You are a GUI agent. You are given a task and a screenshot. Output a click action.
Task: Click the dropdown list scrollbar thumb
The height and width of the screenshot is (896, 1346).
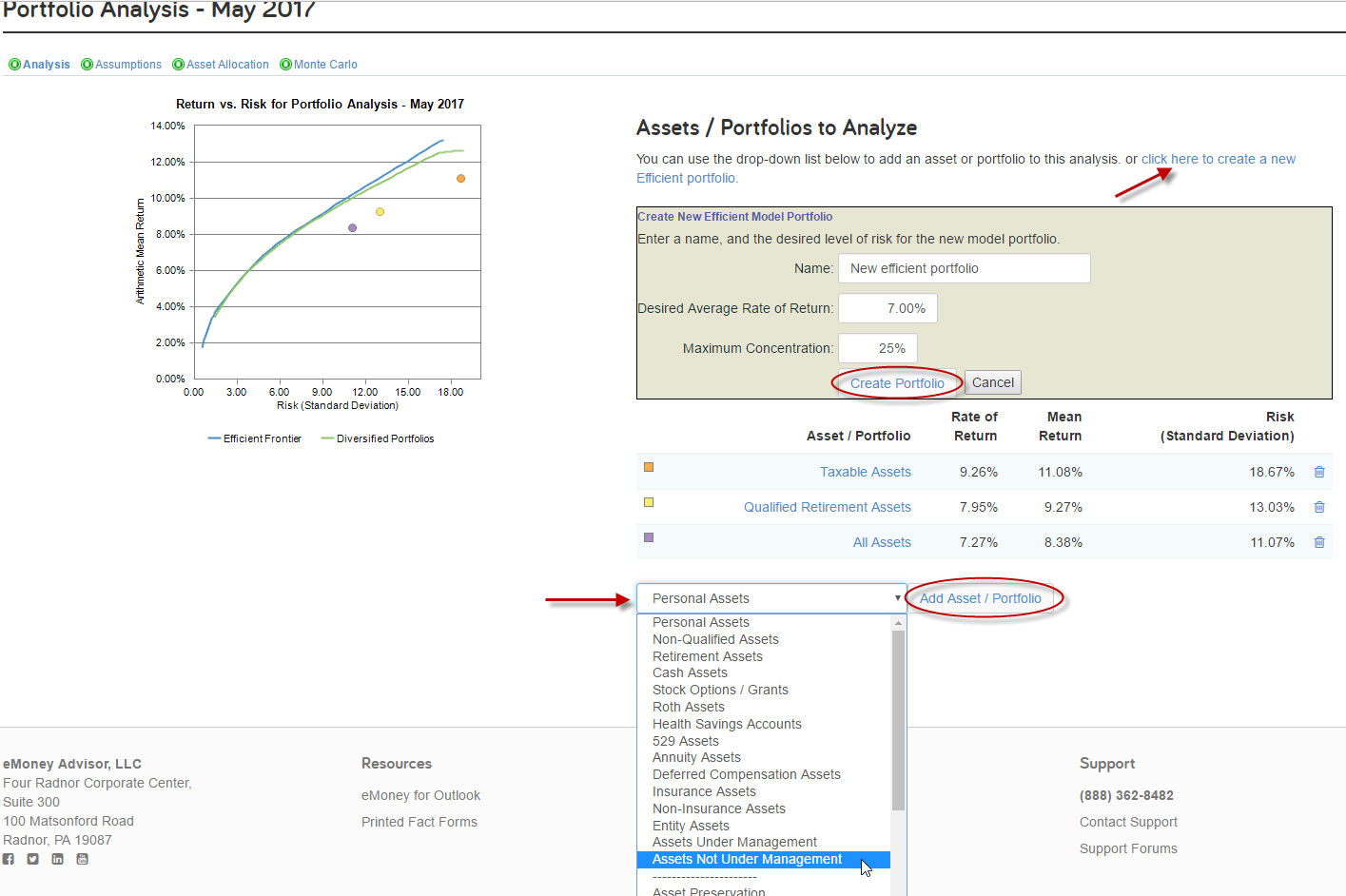898,720
